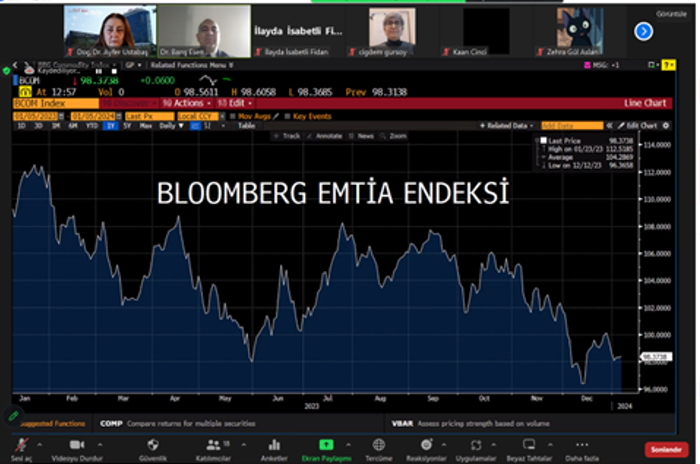This screenshot has width=700, height=464.
Task: Open the Tercüme globe icon
Action: [x=378, y=445]
